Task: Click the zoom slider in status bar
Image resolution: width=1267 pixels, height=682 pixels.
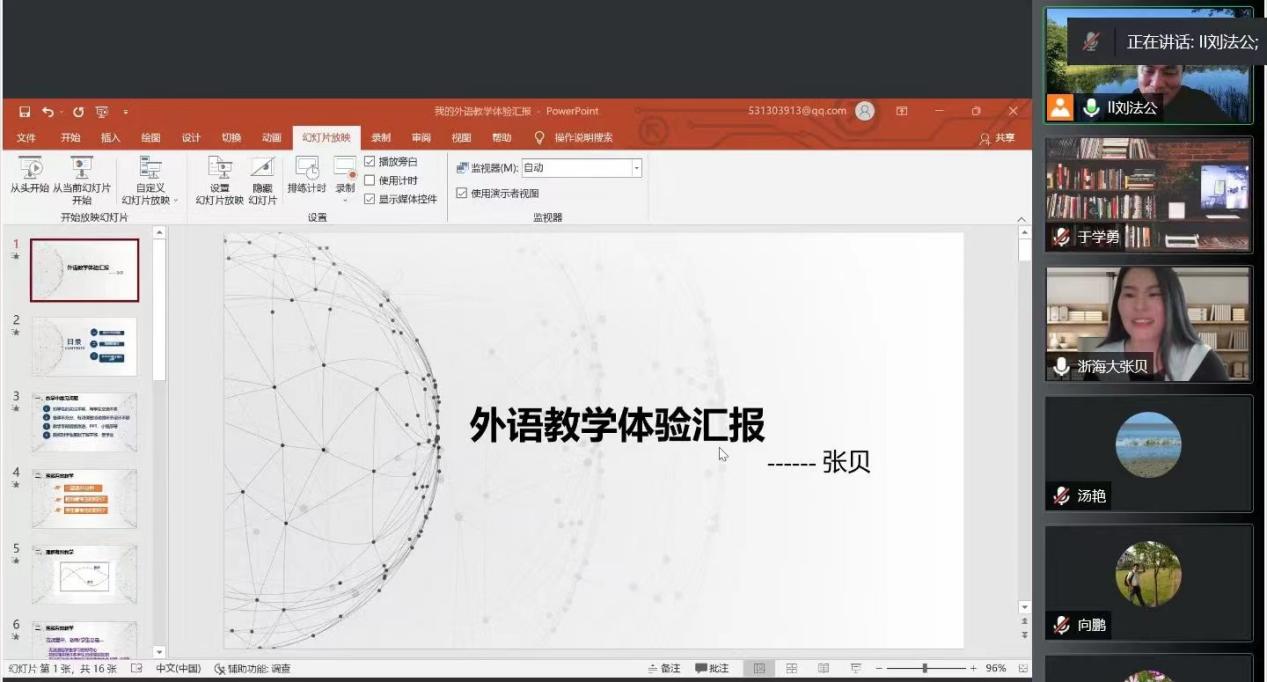Action: [925, 668]
